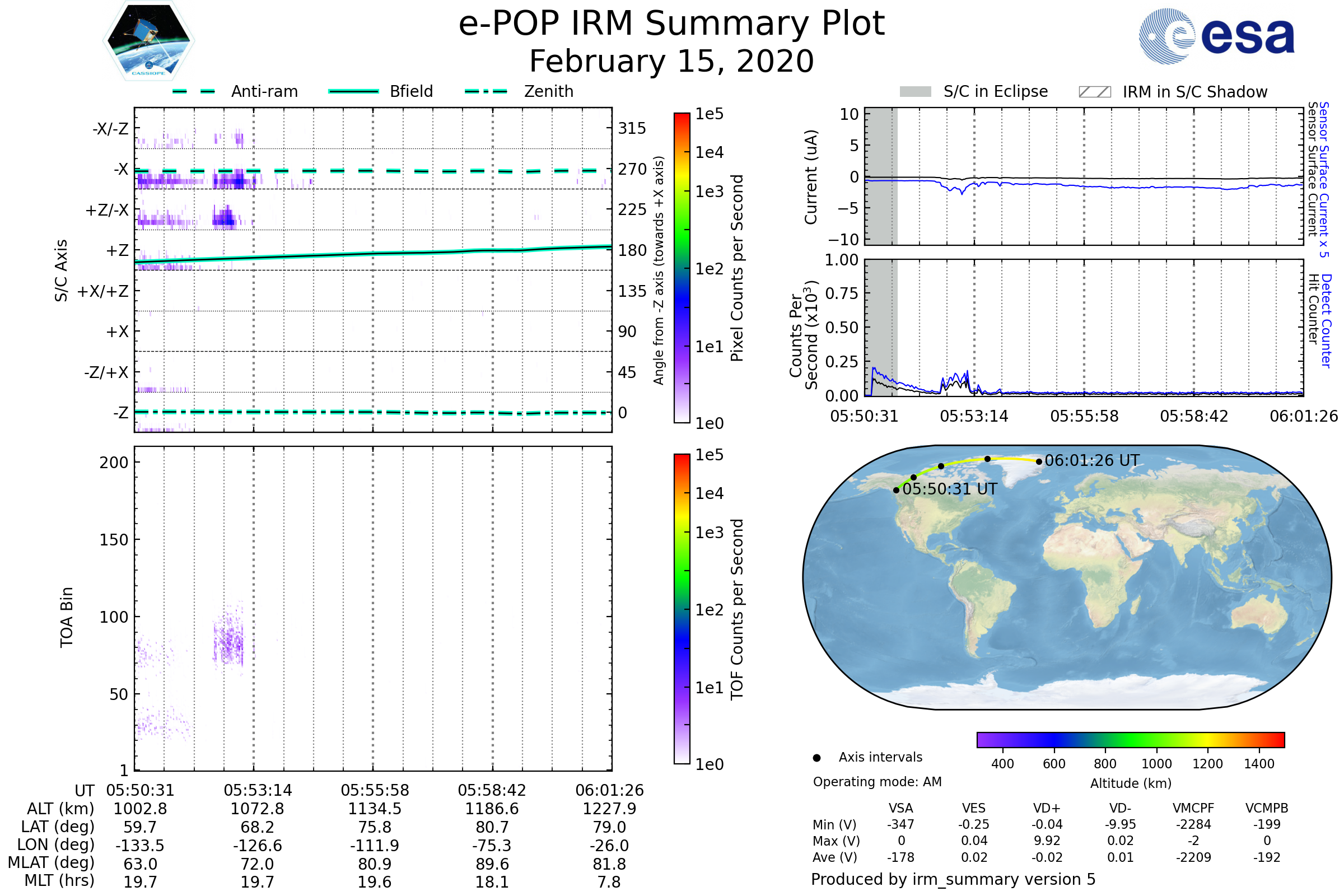Click the Zenith dash-dot legend line
Screen dimensions: 1344x896
[x=486, y=91]
